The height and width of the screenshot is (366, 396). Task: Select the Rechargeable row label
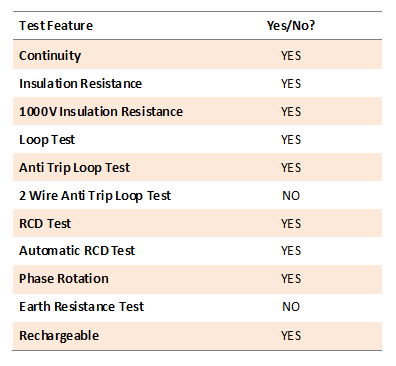(x=59, y=336)
